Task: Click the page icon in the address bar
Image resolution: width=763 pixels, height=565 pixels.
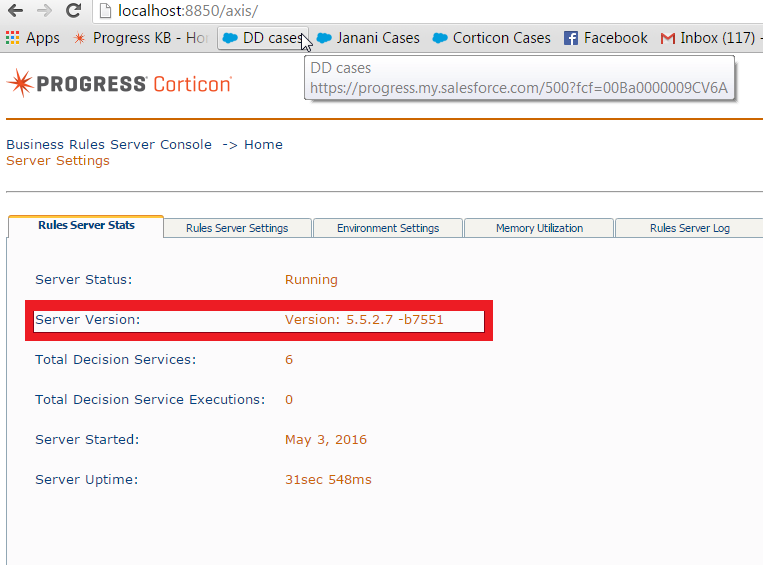Action: click(105, 11)
